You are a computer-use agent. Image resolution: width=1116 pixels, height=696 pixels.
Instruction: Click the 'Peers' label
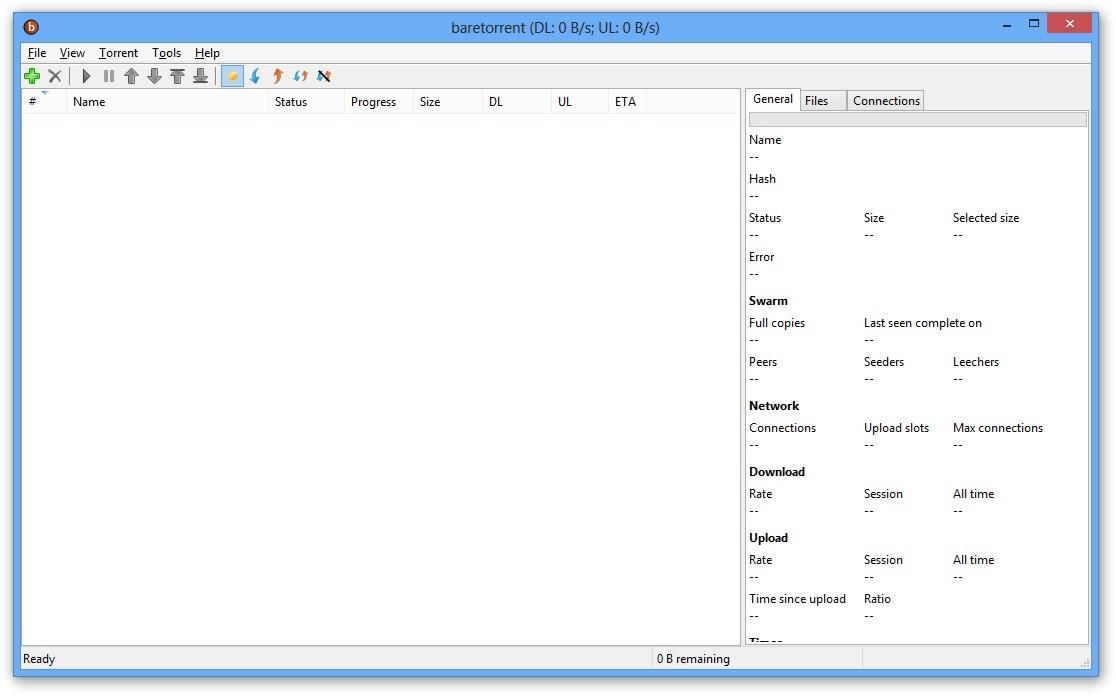click(763, 362)
